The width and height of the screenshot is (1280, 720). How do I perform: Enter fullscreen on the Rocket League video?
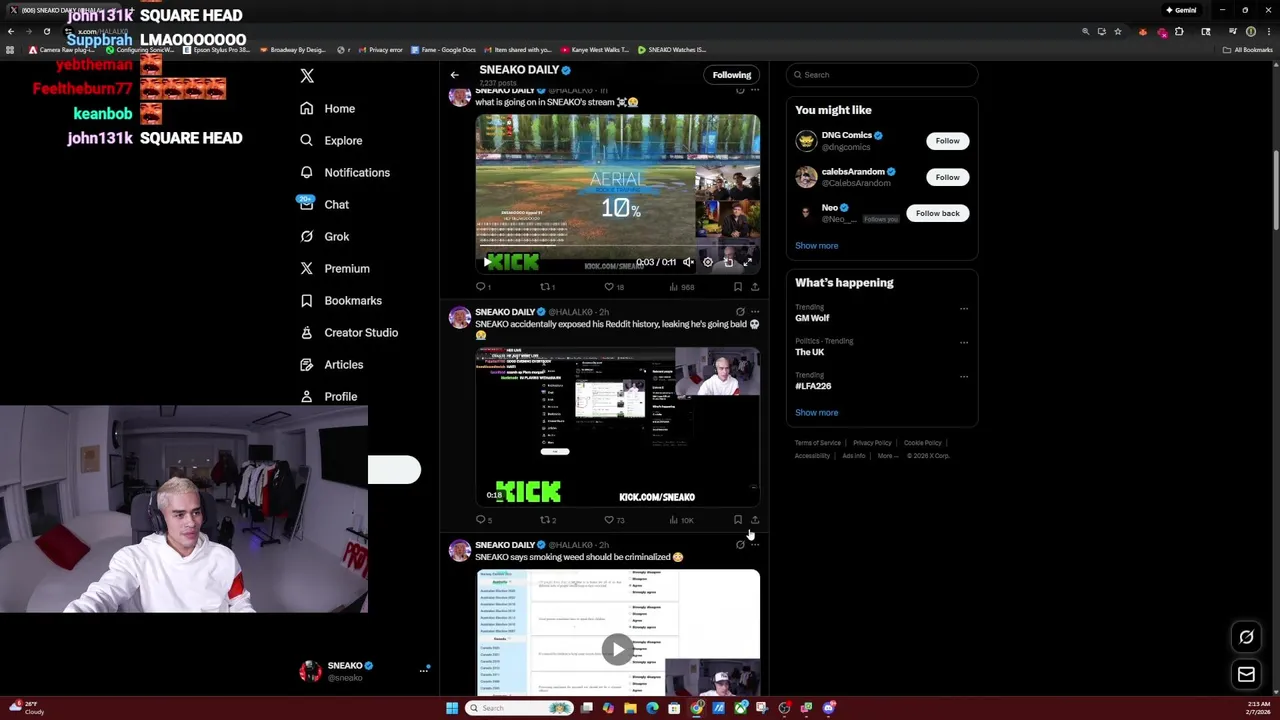pos(747,262)
